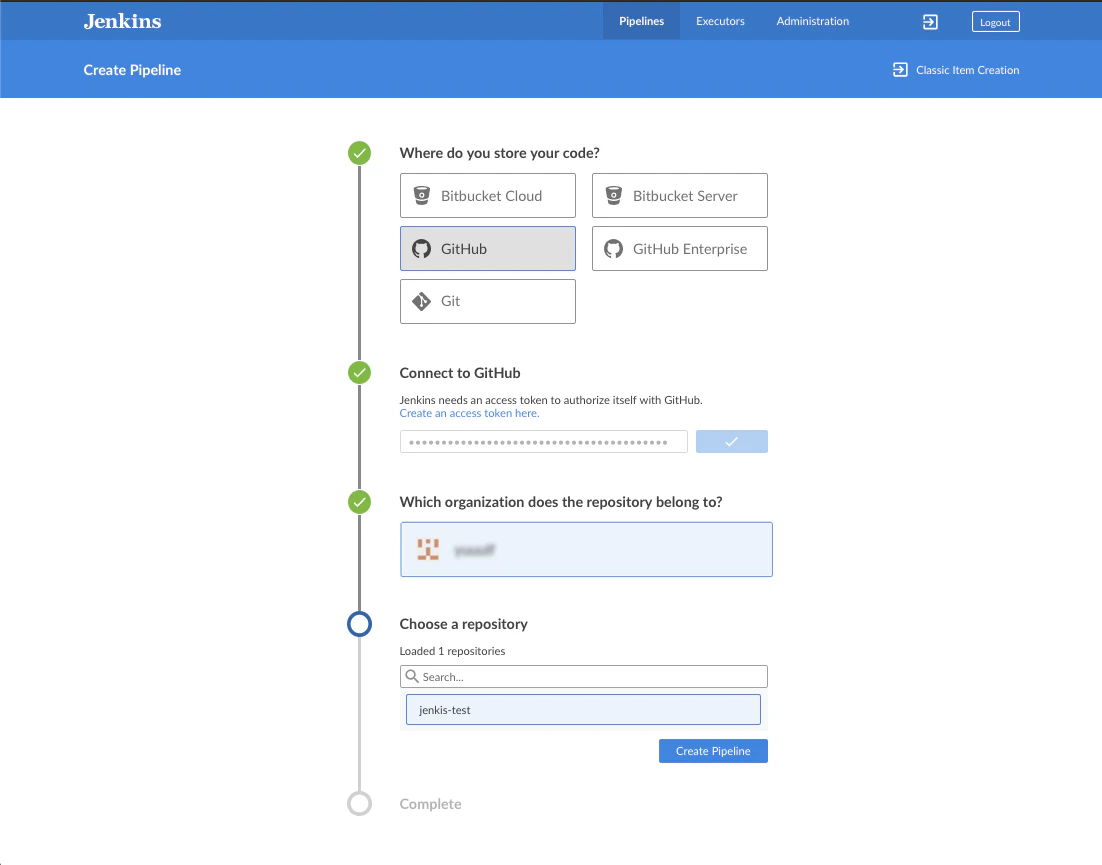Screen dimensions: 1102x865
Task: Click the Loaded 1 repositories text
Action: point(452,651)
